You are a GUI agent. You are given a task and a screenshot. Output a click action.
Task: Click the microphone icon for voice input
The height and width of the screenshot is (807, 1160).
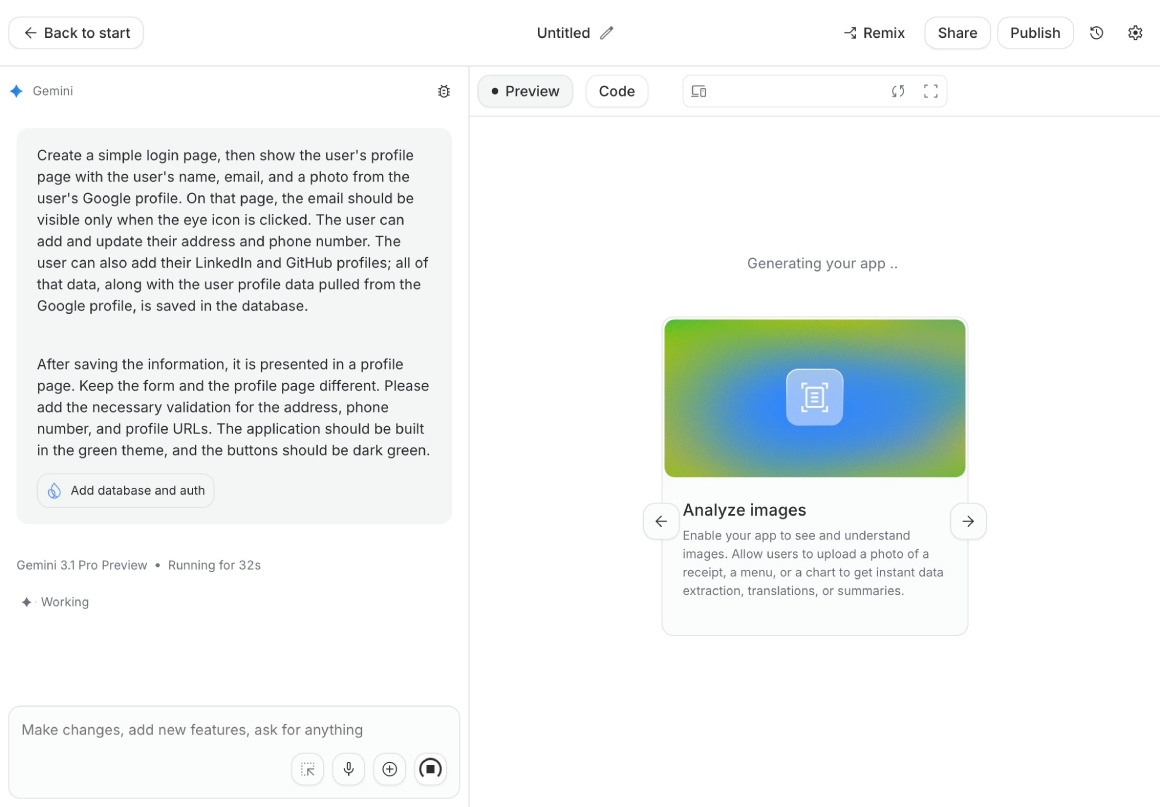[x=348, y=769]
